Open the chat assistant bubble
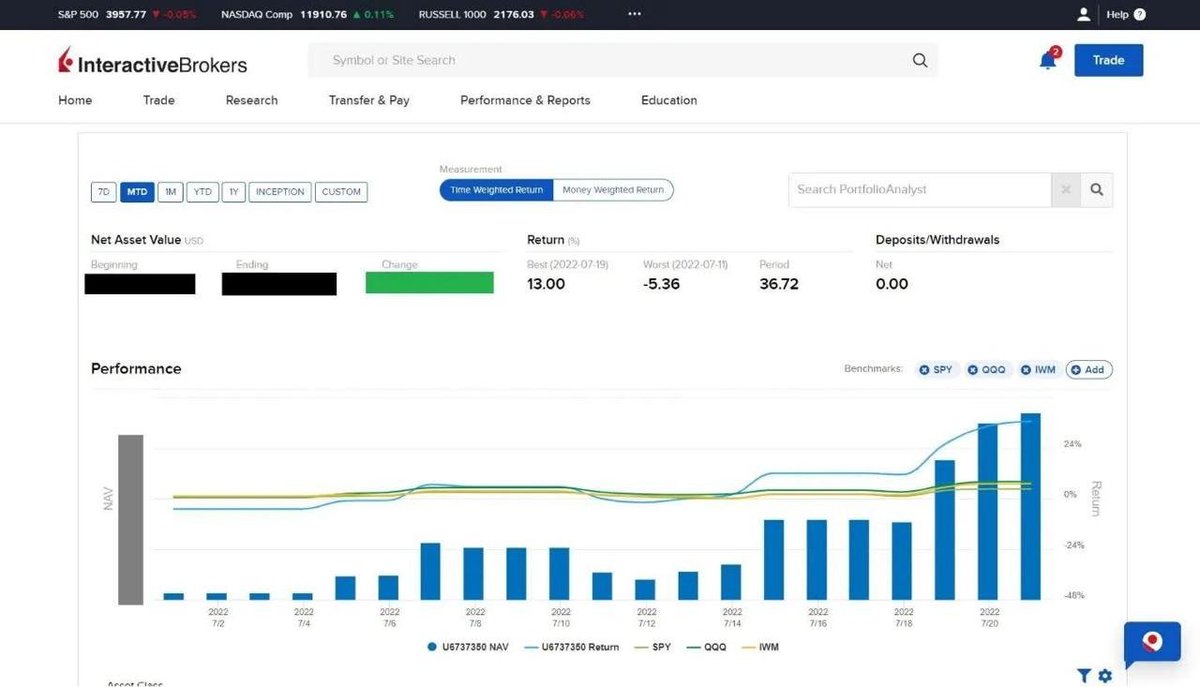The width and height of the screenshot is (1200, 687). [1152, 643]
